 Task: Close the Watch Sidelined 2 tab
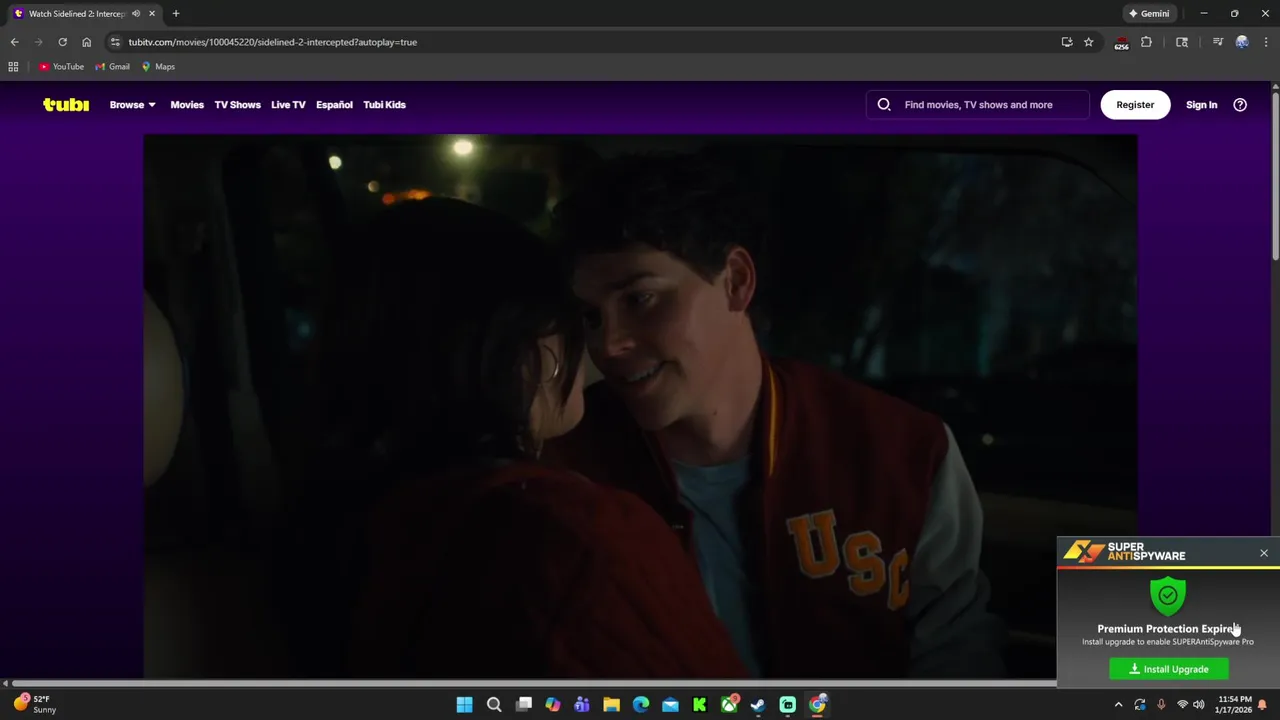pos(152,14)
